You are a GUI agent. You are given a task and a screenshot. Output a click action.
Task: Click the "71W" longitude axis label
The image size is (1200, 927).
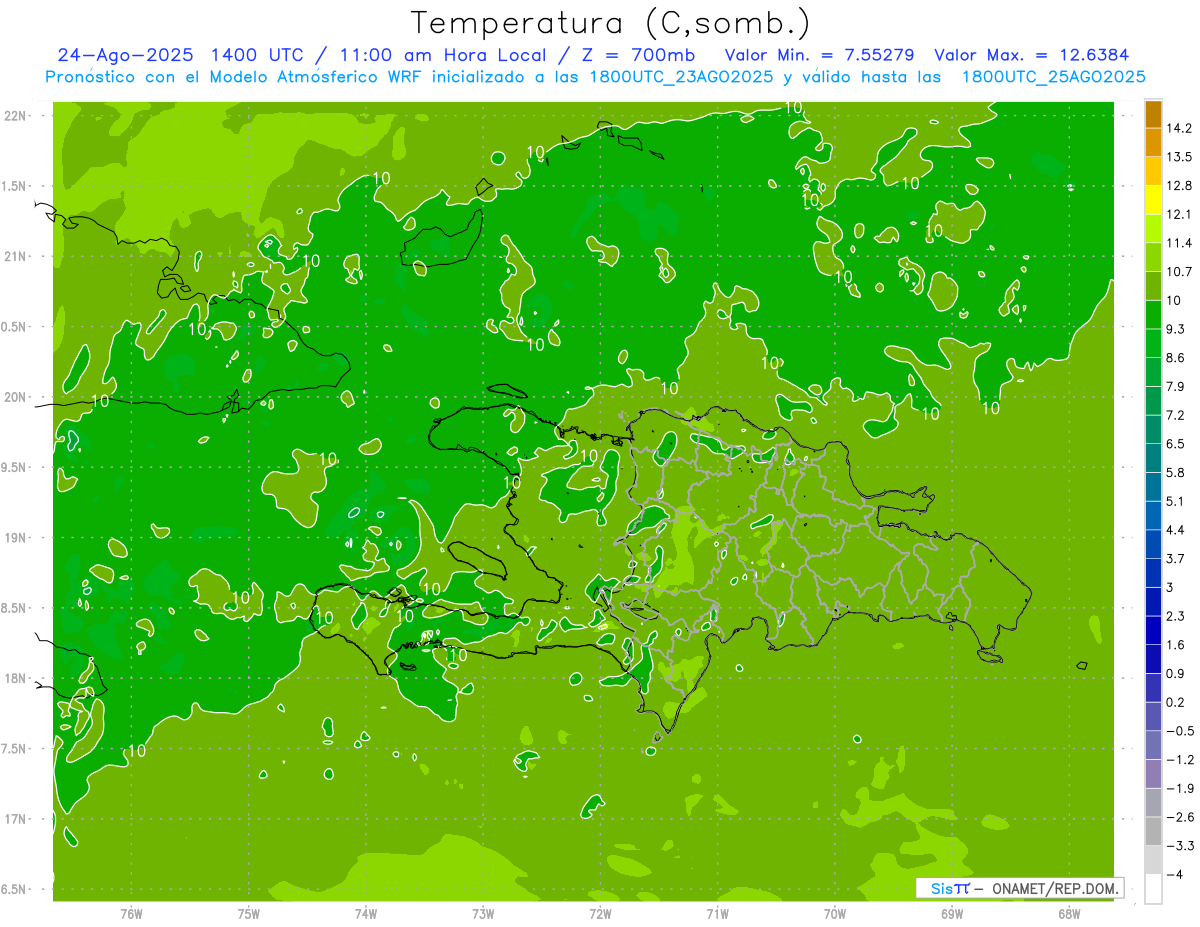coord(717,914)
